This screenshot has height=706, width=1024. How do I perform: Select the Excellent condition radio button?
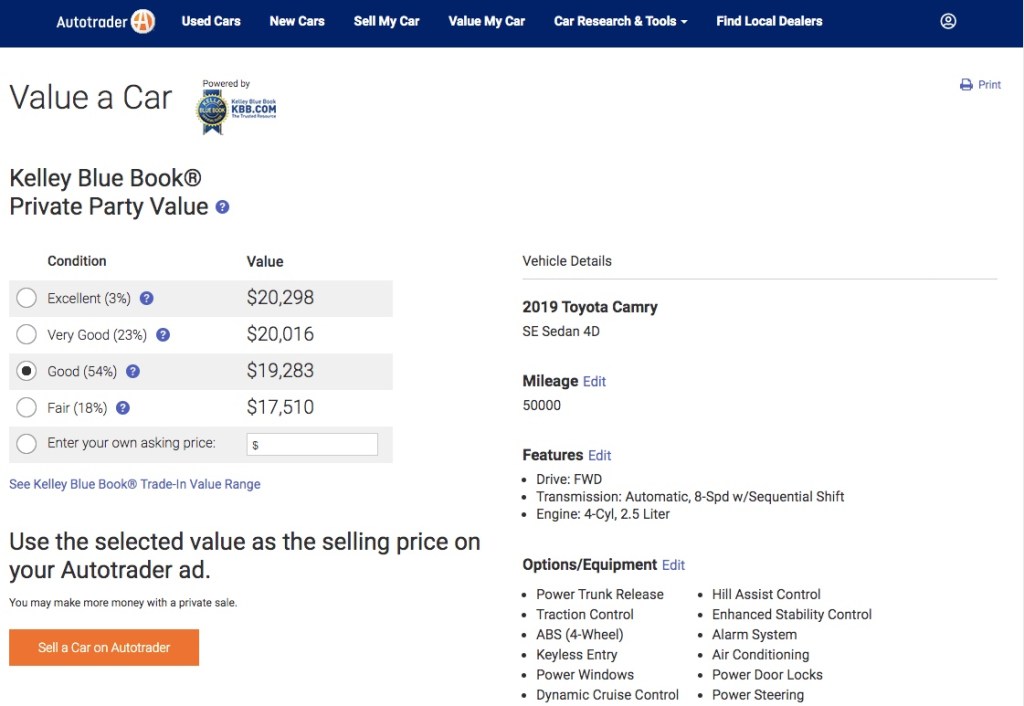click(27, 298)
